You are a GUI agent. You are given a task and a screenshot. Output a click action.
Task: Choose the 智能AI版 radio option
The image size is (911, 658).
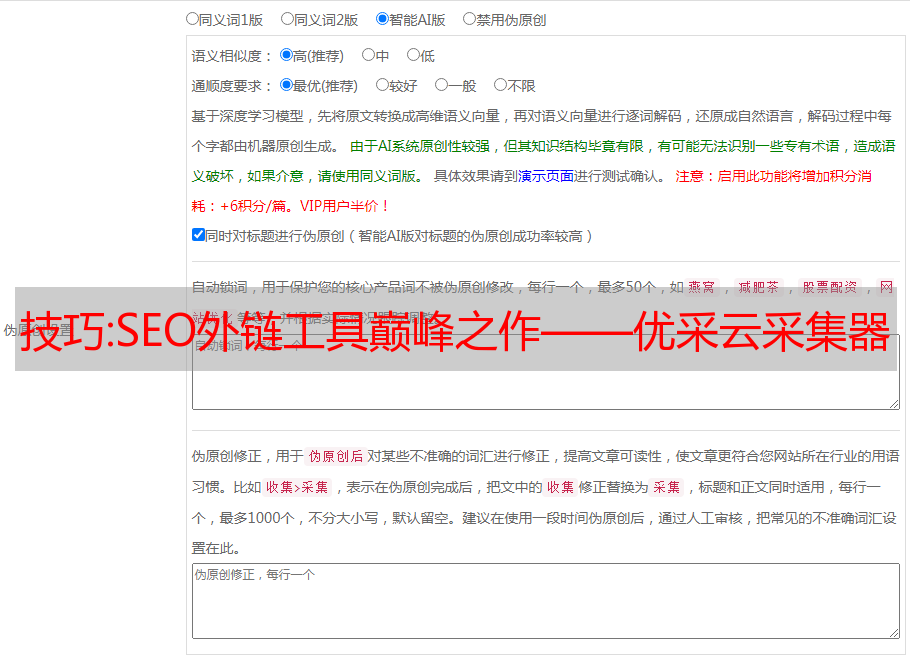382,19
